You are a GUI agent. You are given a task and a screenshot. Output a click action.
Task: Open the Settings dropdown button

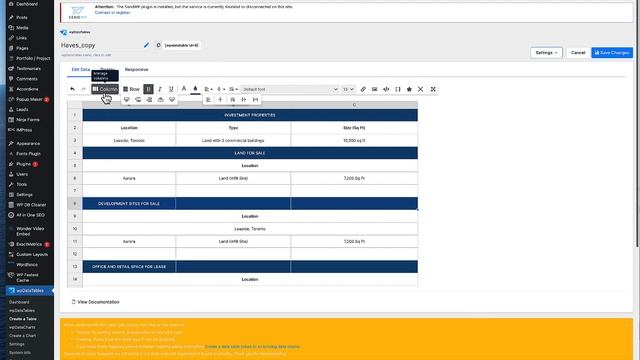coord(546,53)
